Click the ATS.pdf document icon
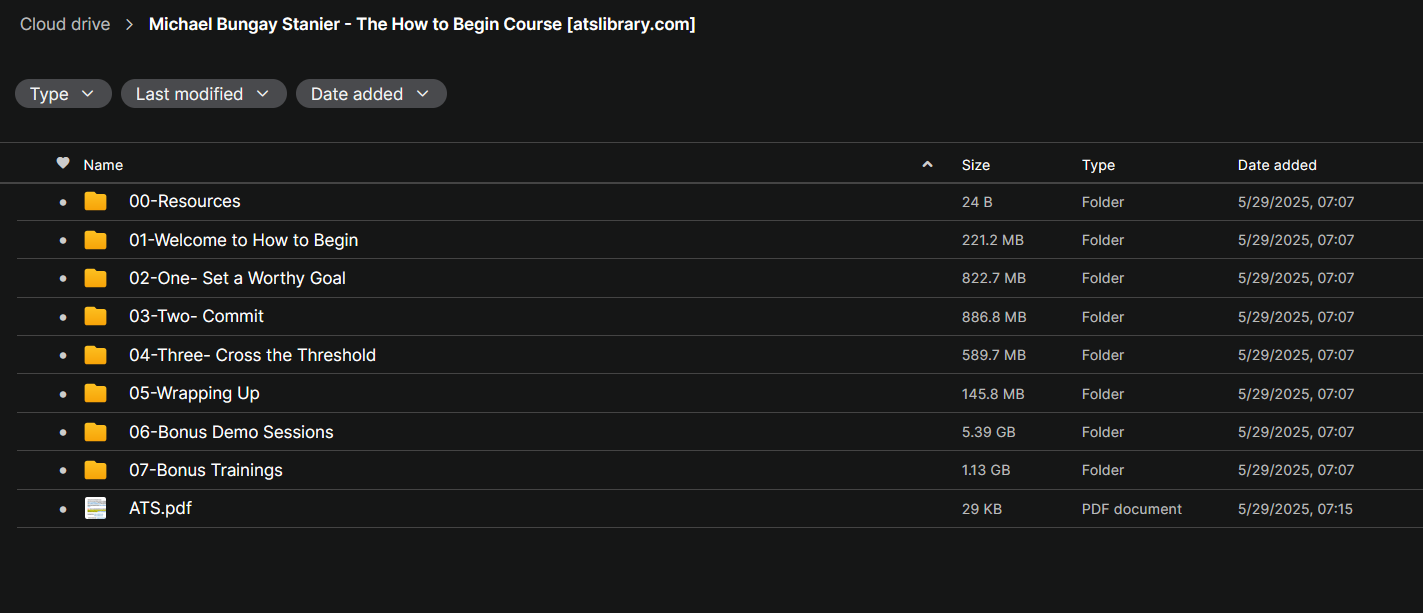 [x=95, y=509]
